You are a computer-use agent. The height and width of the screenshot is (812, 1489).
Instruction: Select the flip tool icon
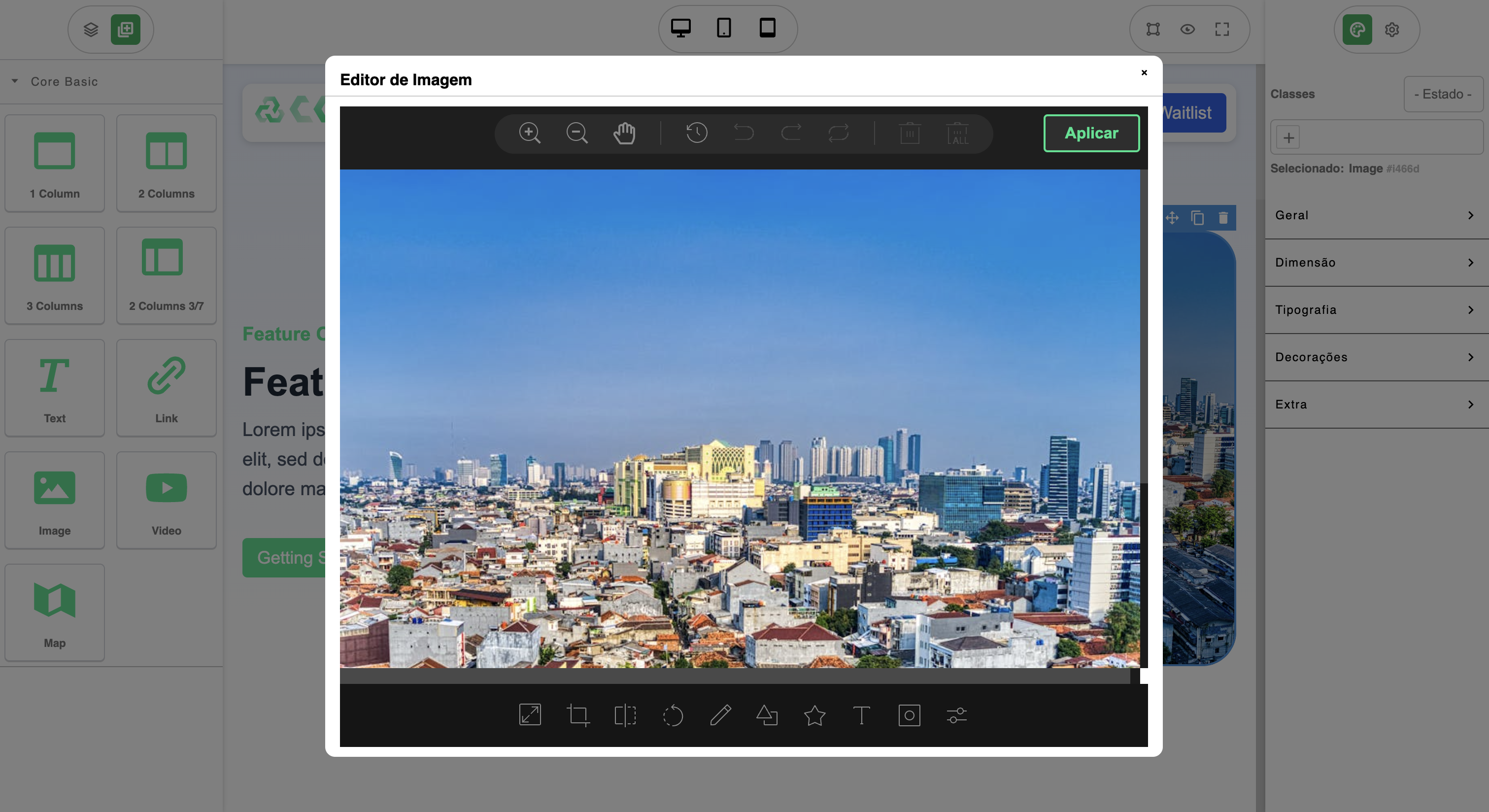tap(625, 715)
